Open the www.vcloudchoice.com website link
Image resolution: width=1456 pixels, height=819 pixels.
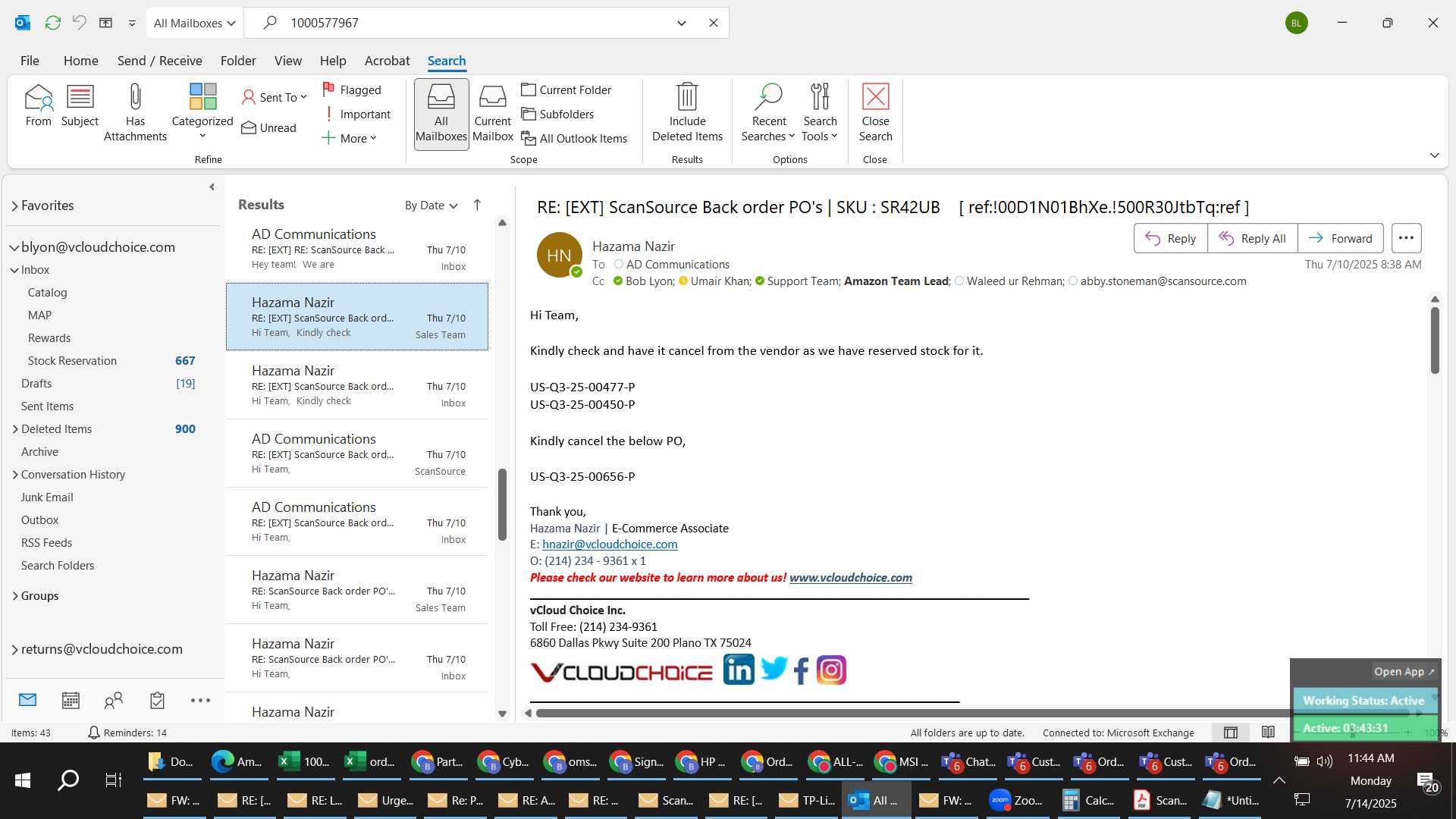pyautogui.click(x=850, y=578)
